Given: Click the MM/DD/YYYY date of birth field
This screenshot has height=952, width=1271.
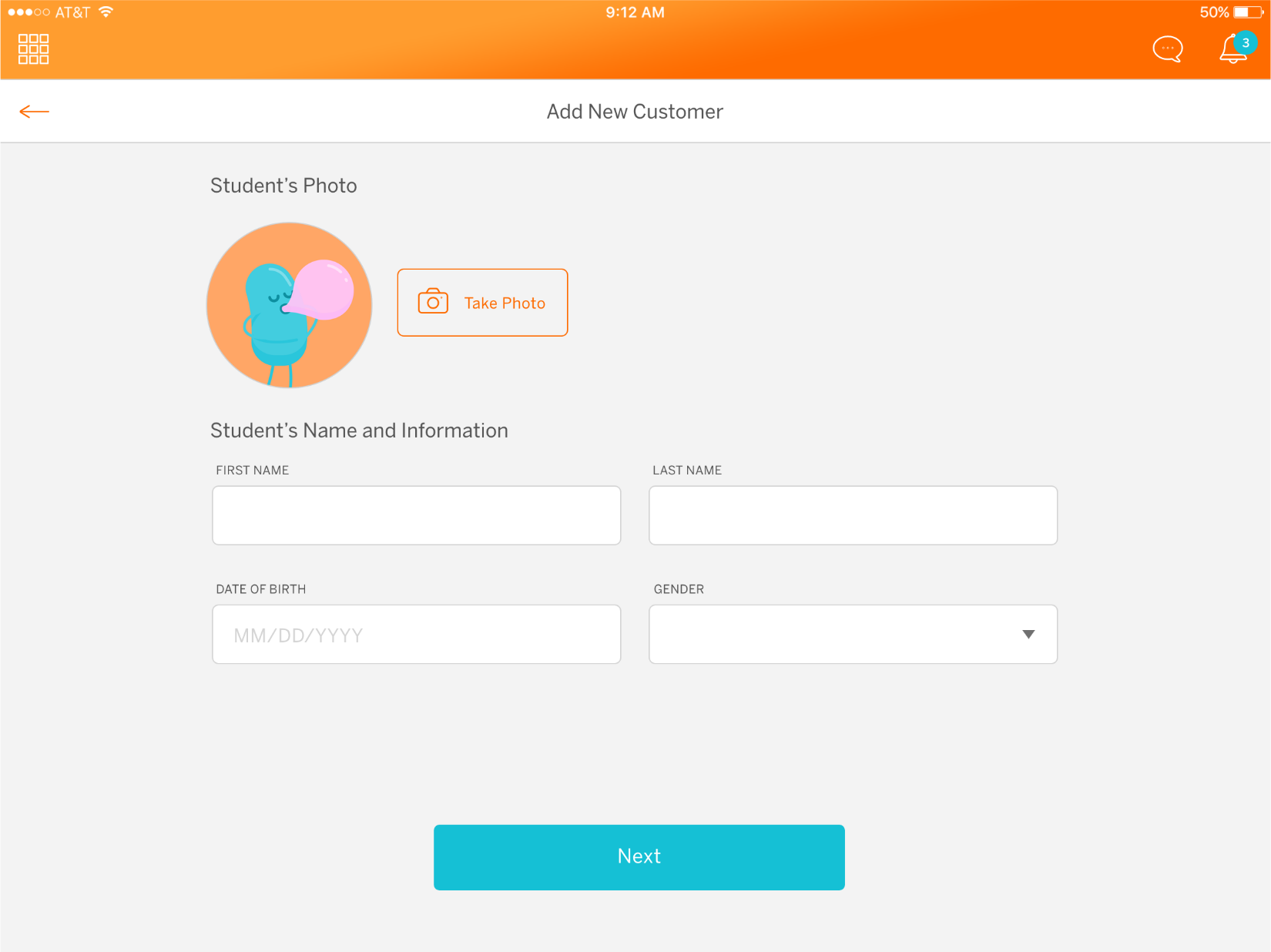Looking at the screenshot, I should [416, 635].
